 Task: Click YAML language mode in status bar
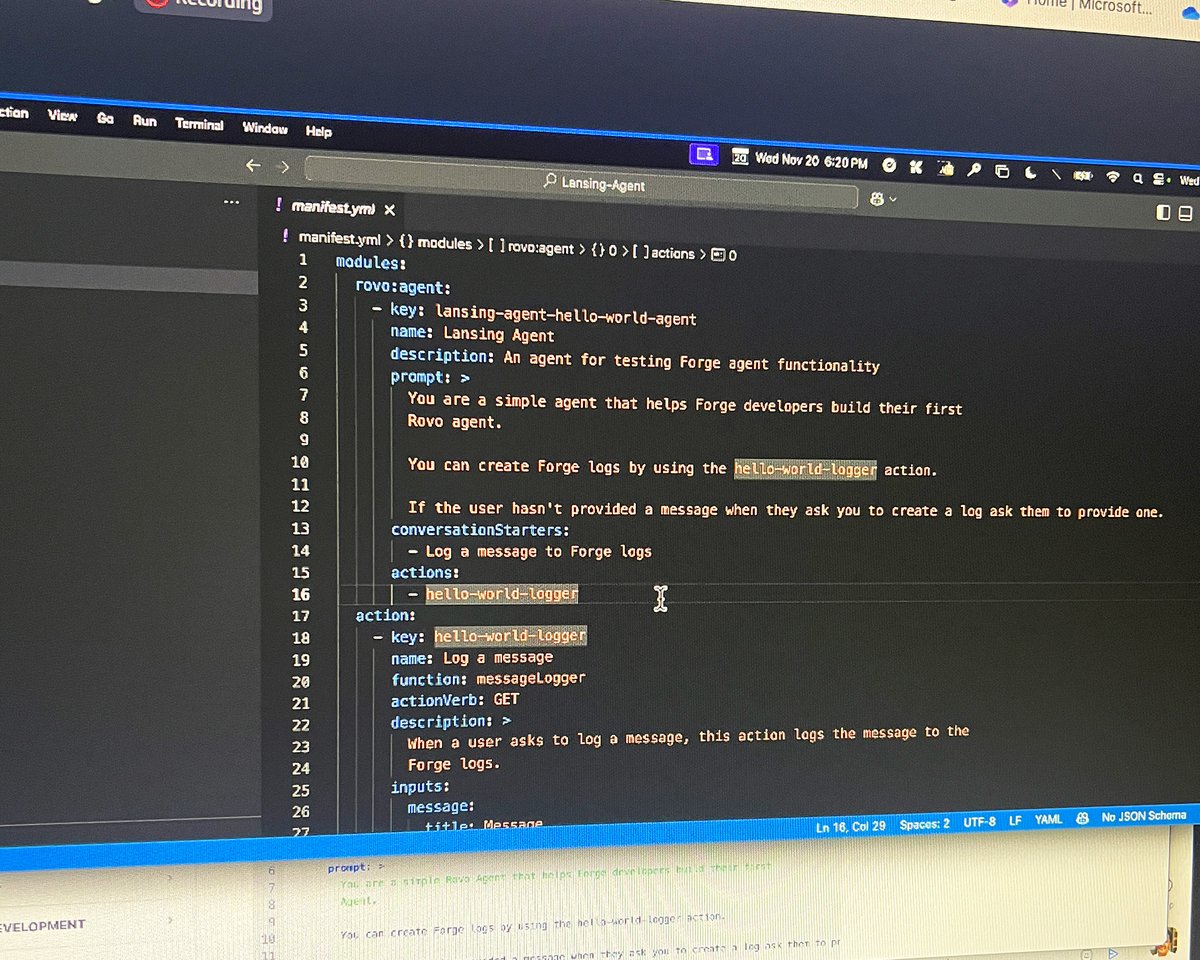pyautogui.click(x=1048, y=819)
